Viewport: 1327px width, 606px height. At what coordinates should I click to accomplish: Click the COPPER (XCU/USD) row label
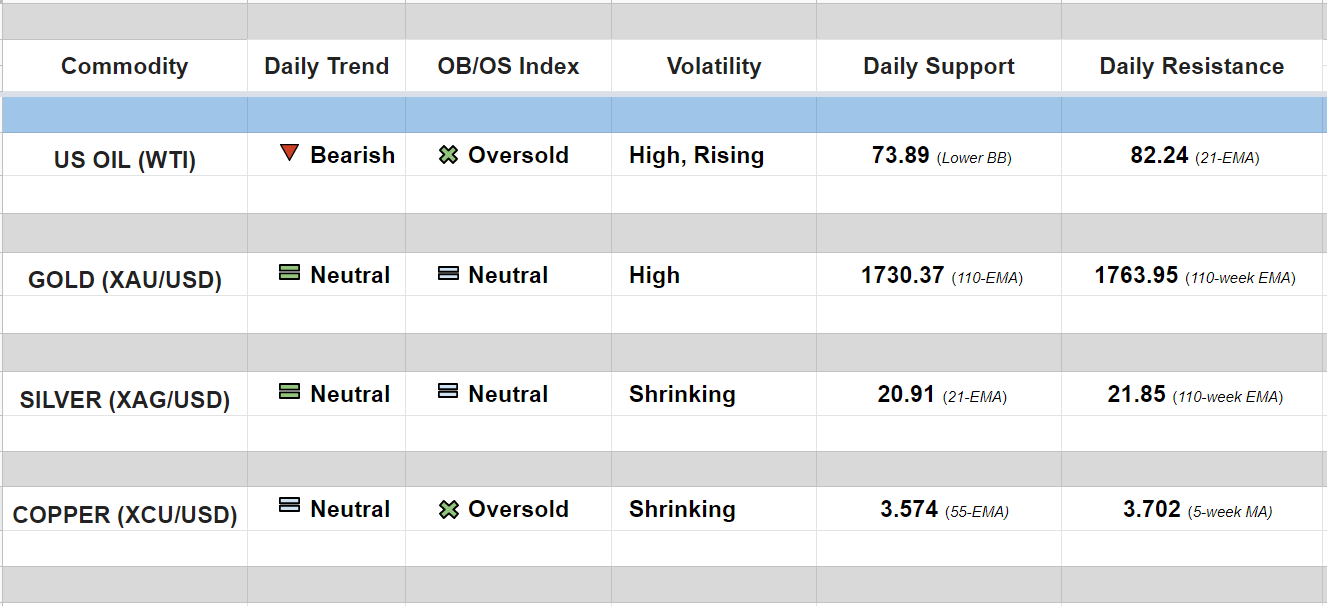click(124, 516)
